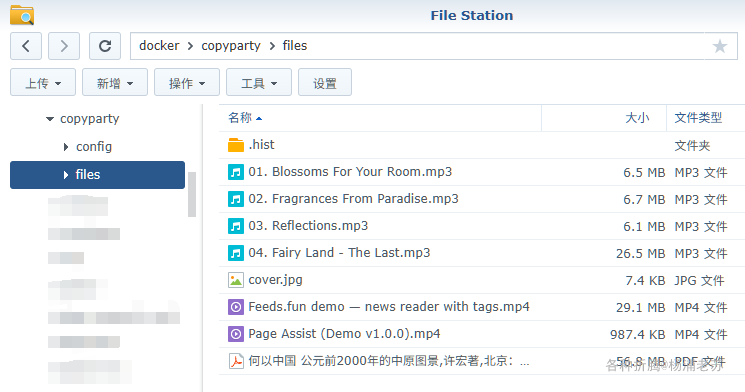The image size is (745, 392).
Task: Click the .hist folder icon
Action: 236,145
